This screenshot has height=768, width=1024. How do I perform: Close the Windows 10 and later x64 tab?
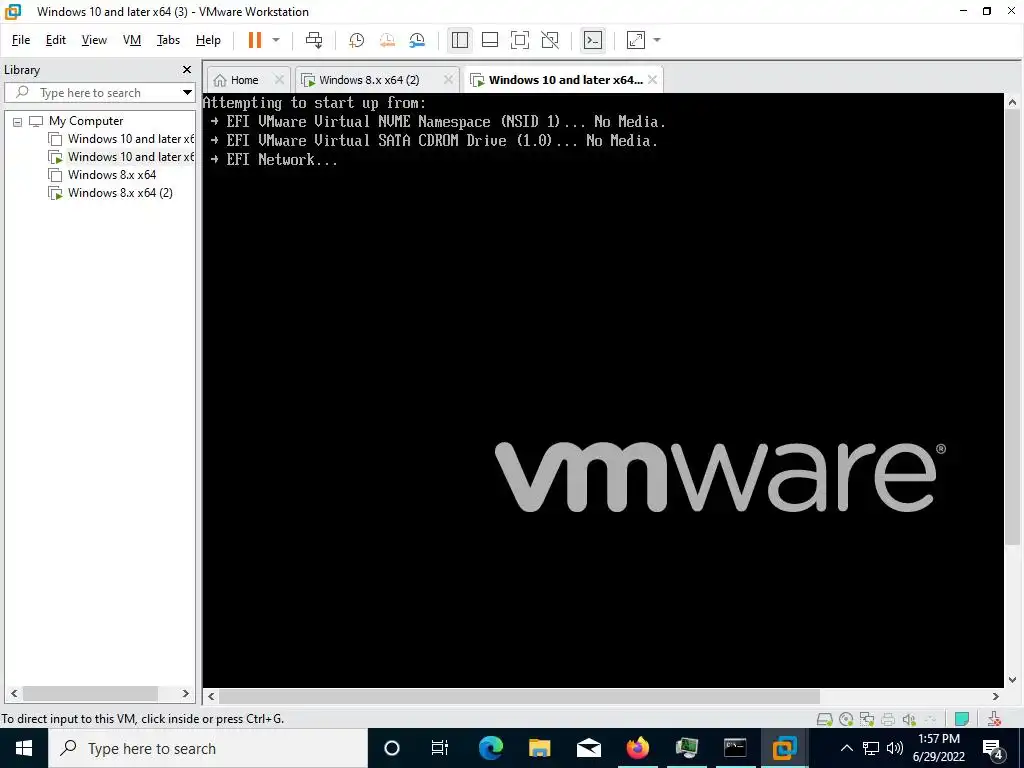point(652,80)
